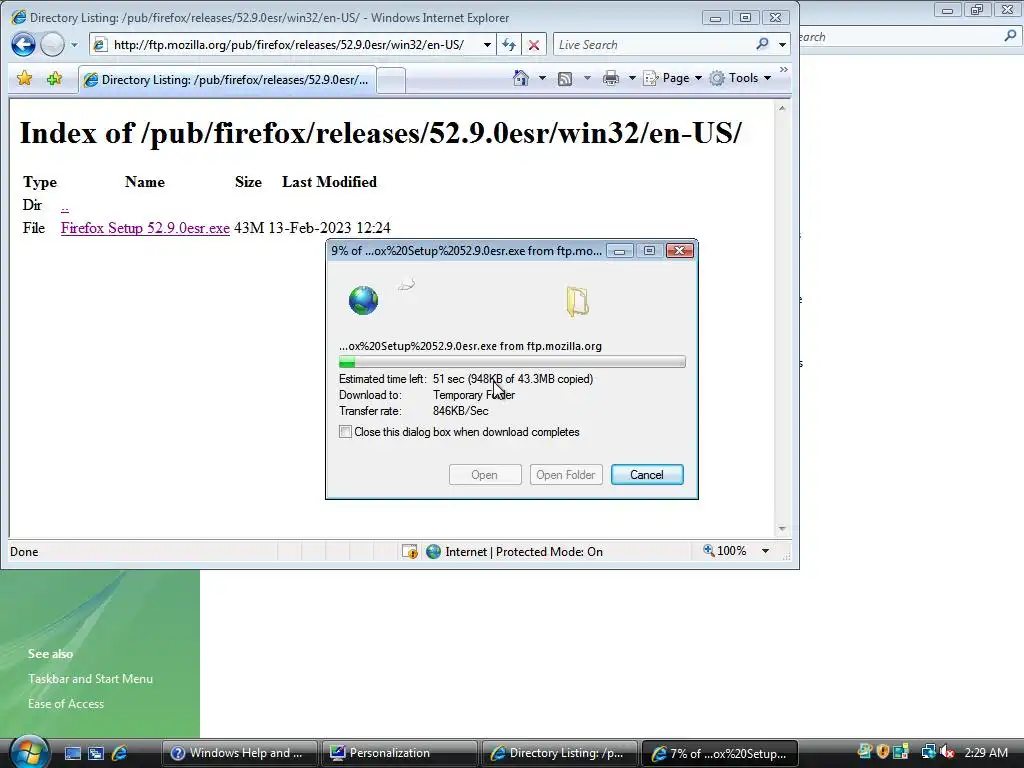This screenshot has width=1024, height=768.
Task: Select the Directory Listing browser tab
Action: click(x=227, y=80)
